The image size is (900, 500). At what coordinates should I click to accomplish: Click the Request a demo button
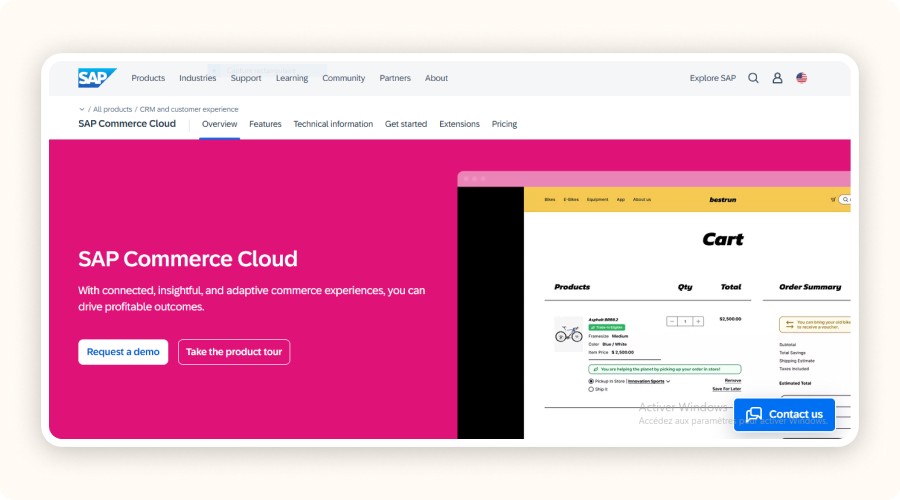tap(123, 352)
